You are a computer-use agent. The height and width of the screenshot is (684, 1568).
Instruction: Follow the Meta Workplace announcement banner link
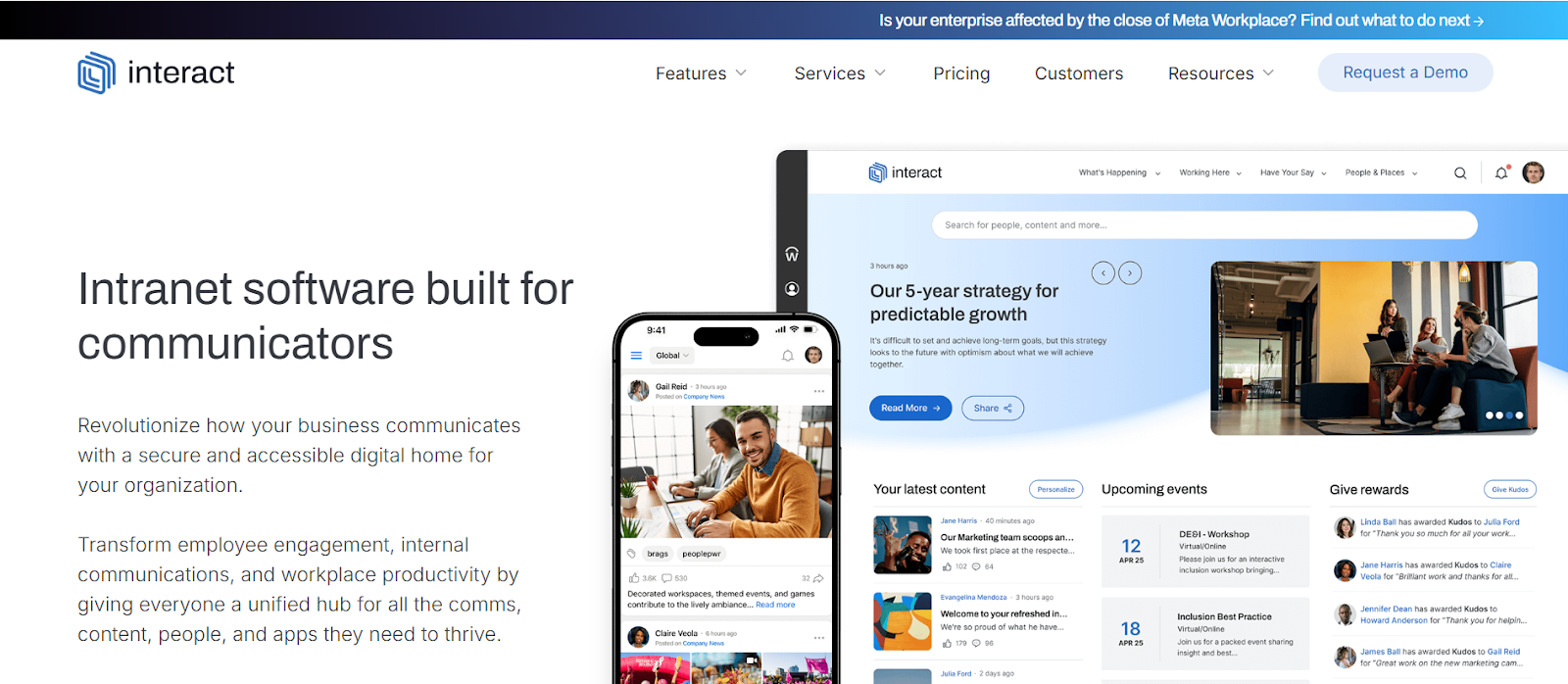pos(1181,20)
